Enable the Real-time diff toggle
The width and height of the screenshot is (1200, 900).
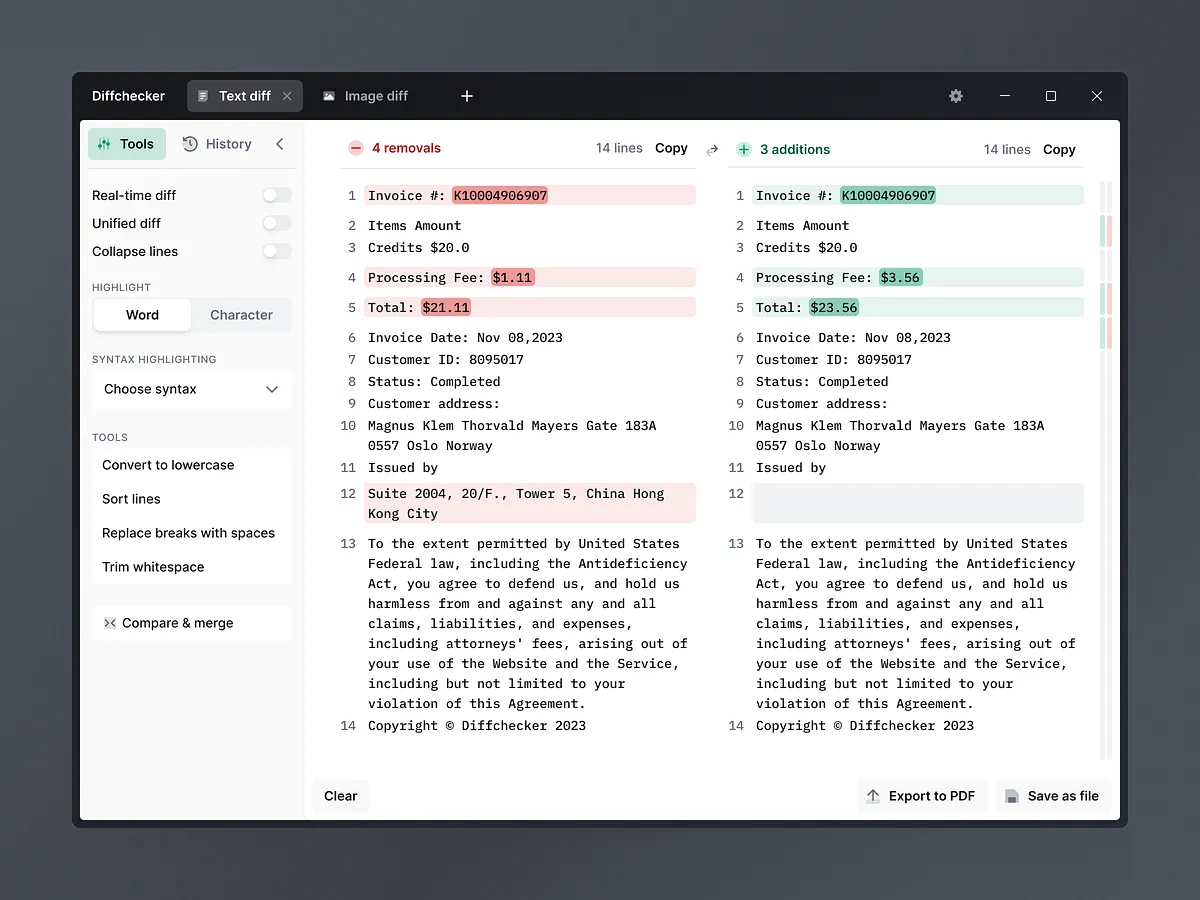point(276,195)
